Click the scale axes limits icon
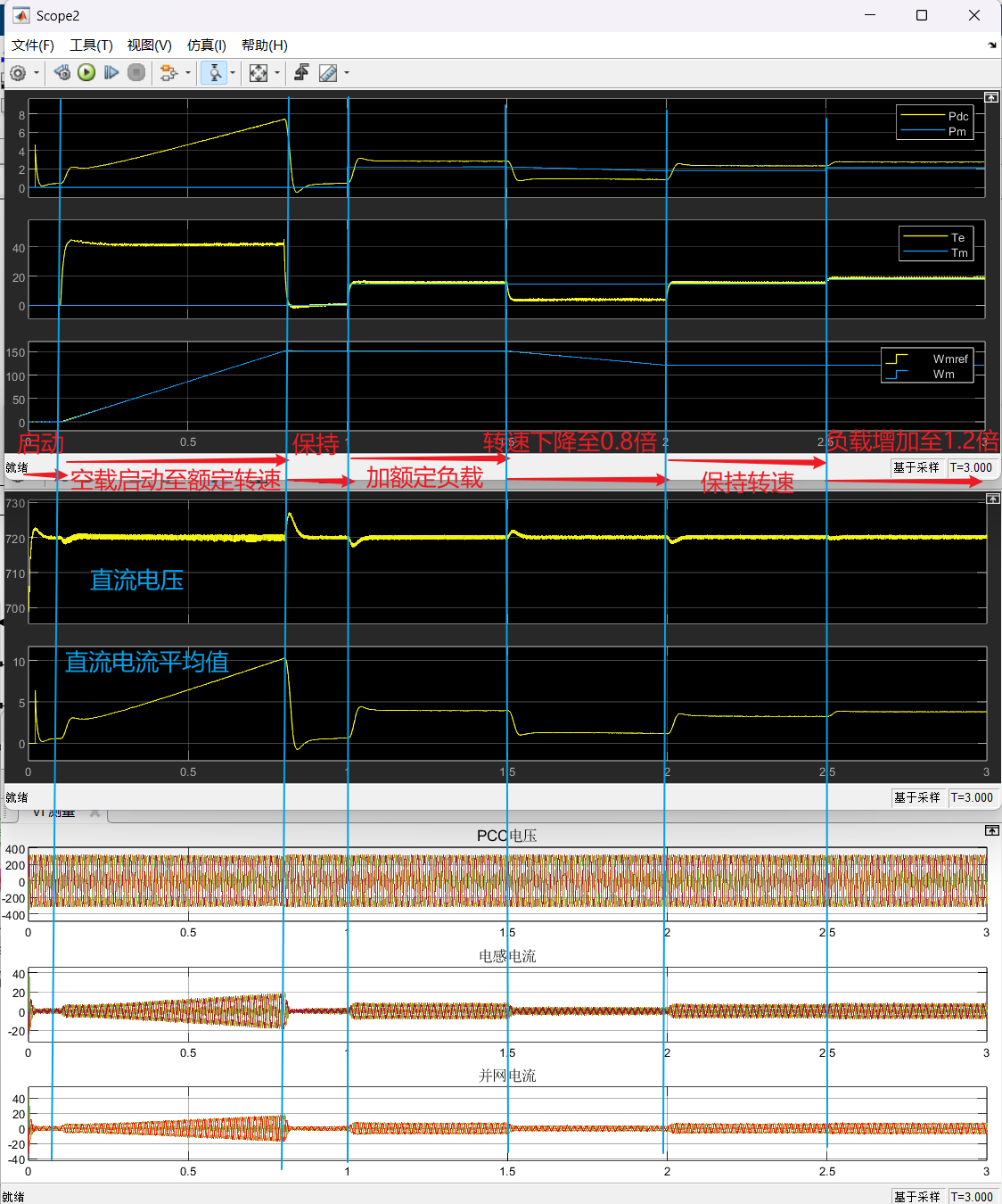This screenshot has height=1204, width=1002. [x=259, y=73]
